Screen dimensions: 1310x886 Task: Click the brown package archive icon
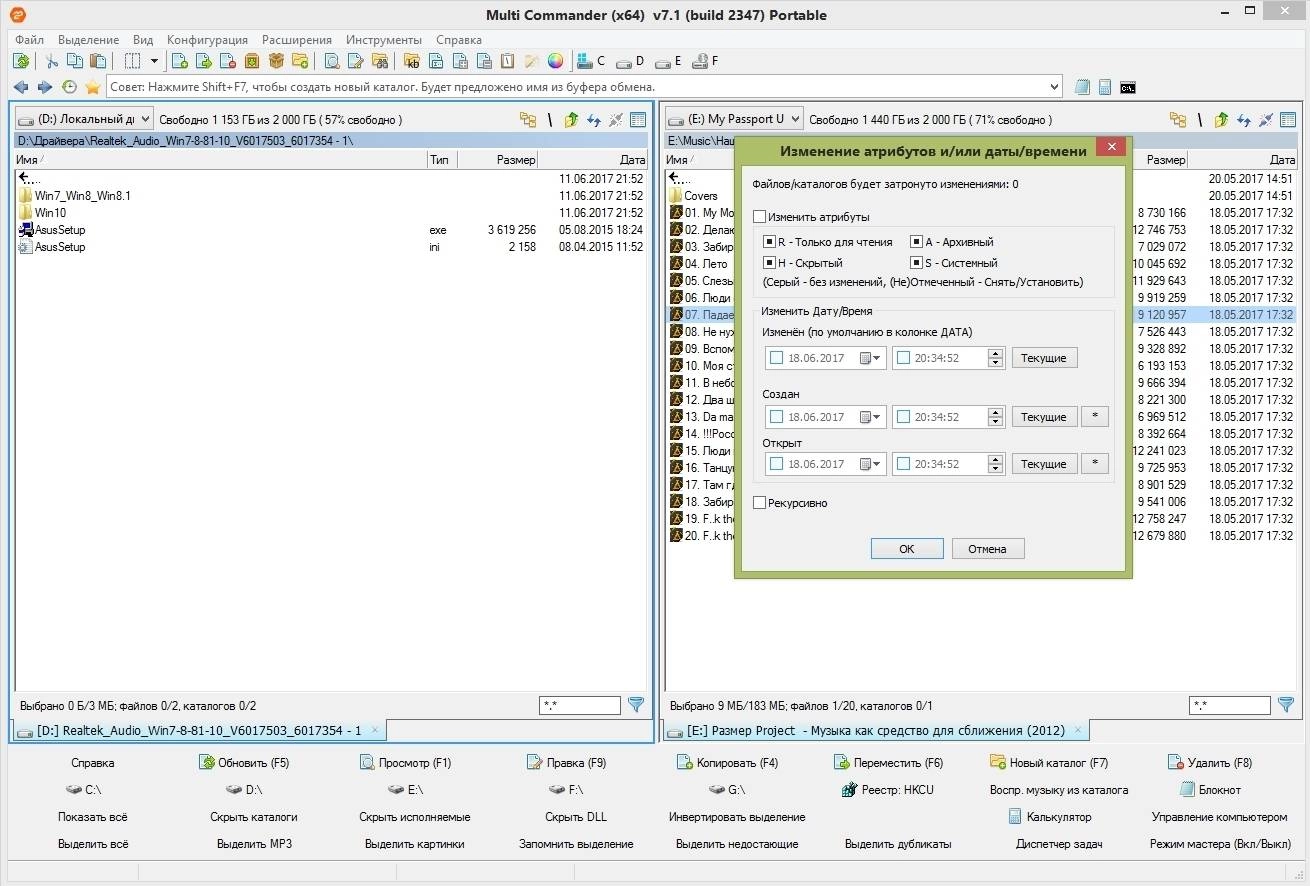coord(276,61)
